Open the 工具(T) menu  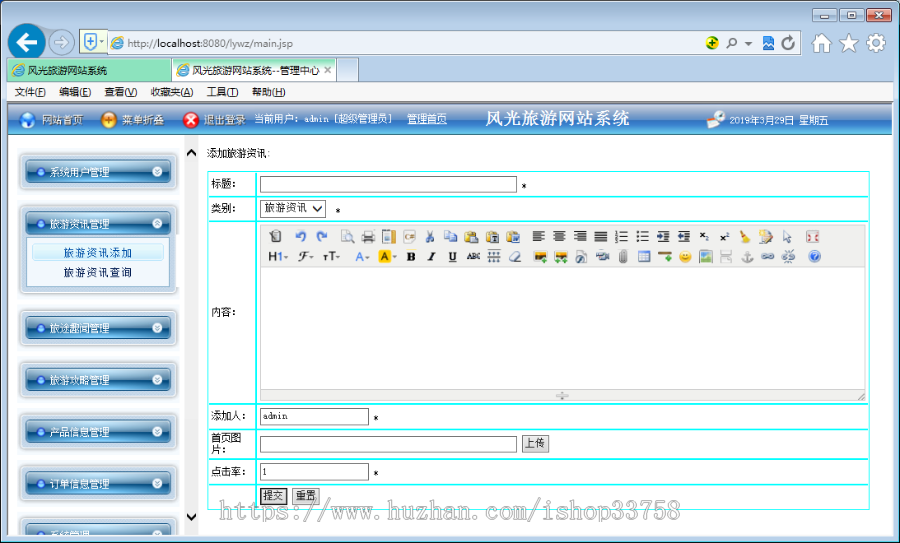click(x=222, y=92)
